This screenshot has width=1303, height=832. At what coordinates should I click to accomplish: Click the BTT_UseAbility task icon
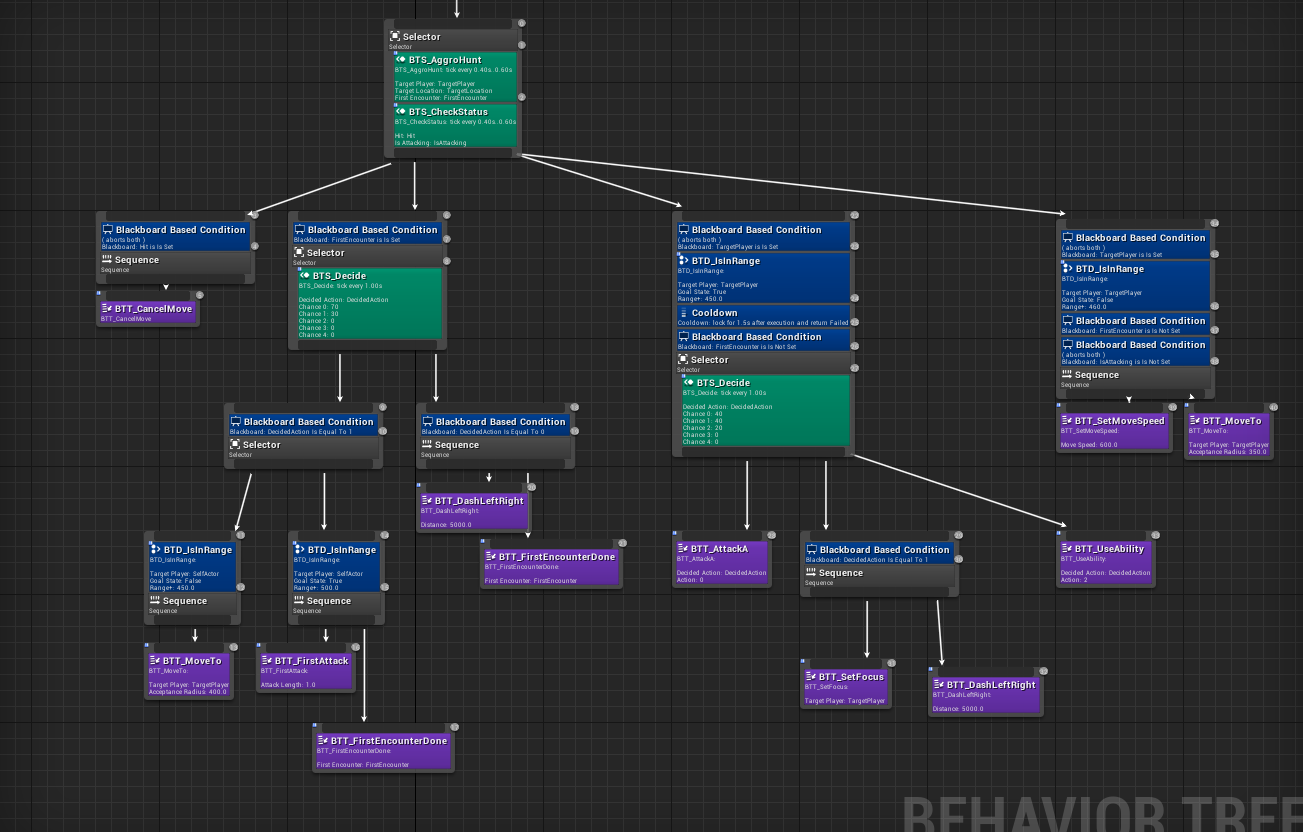tap(1067, 549)
